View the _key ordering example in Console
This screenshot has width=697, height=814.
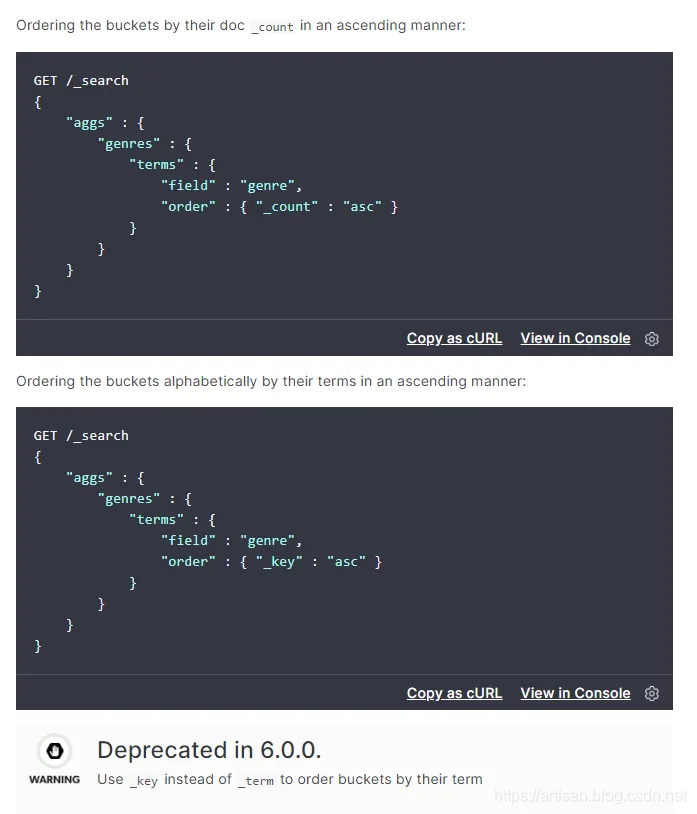(x=575, y=693)
